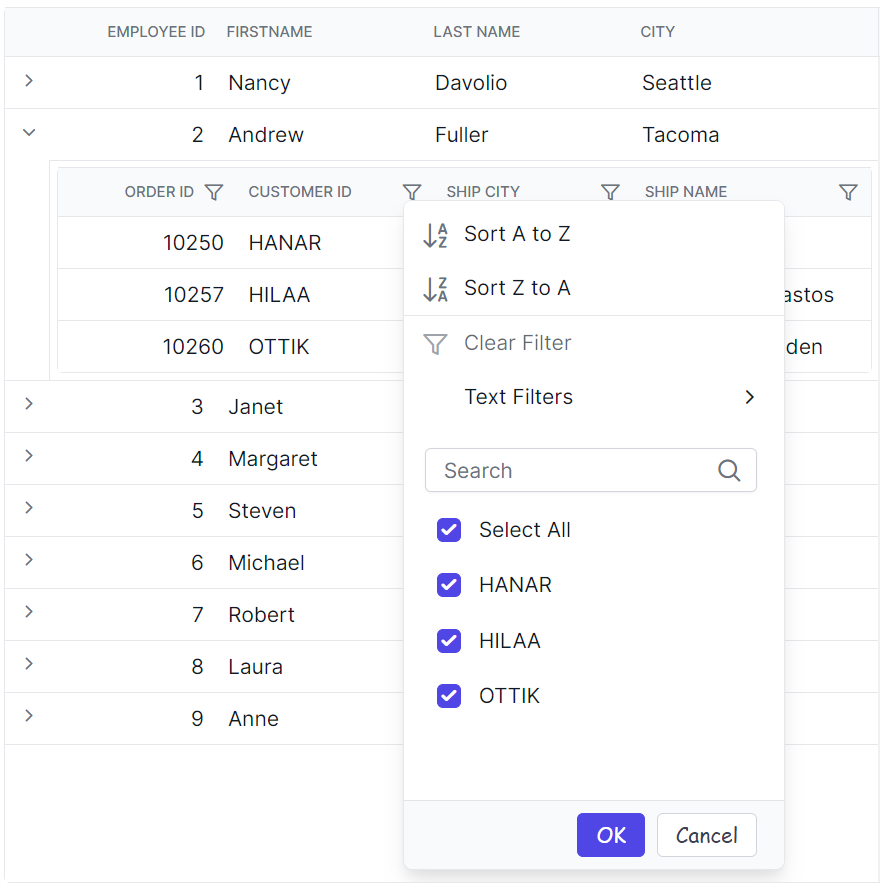Open the Customer ID column filter icon
Image resolution: width=880 pixels, height=888 pixels.
tap(412, 192)
